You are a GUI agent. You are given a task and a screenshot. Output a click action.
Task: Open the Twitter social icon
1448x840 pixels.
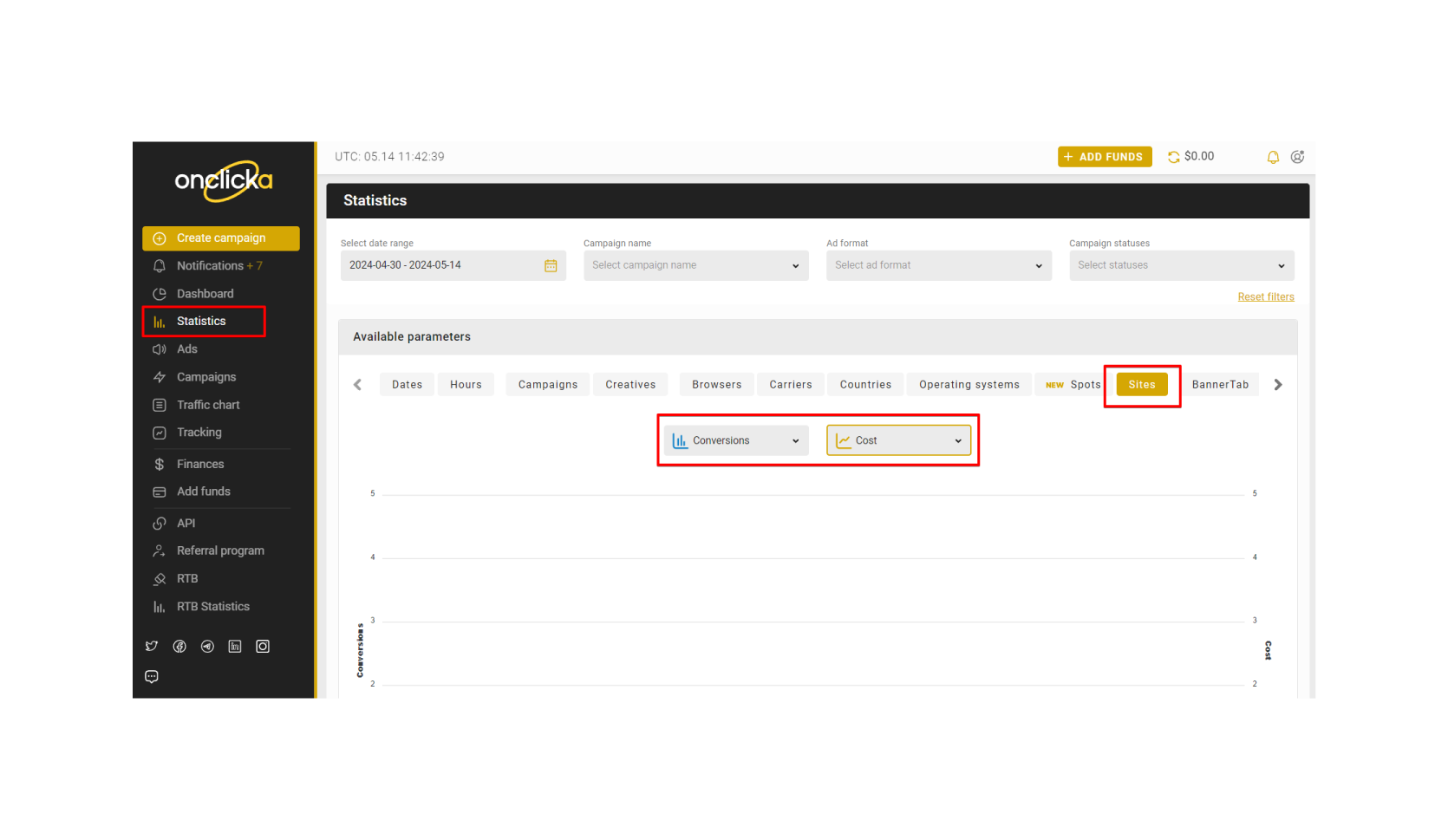coord(152,647)
